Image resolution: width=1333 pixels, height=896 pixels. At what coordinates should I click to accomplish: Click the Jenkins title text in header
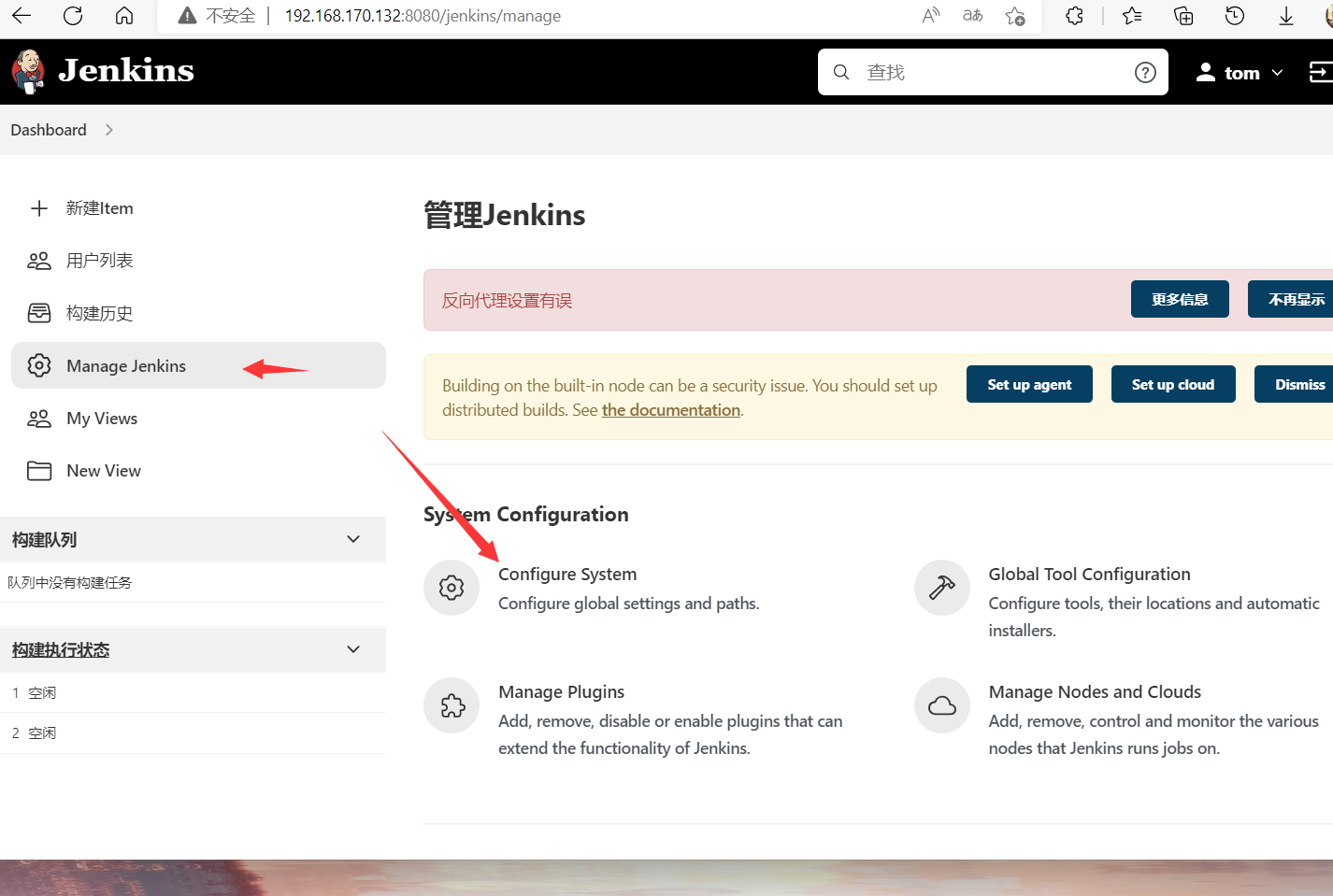pos(126,71)
